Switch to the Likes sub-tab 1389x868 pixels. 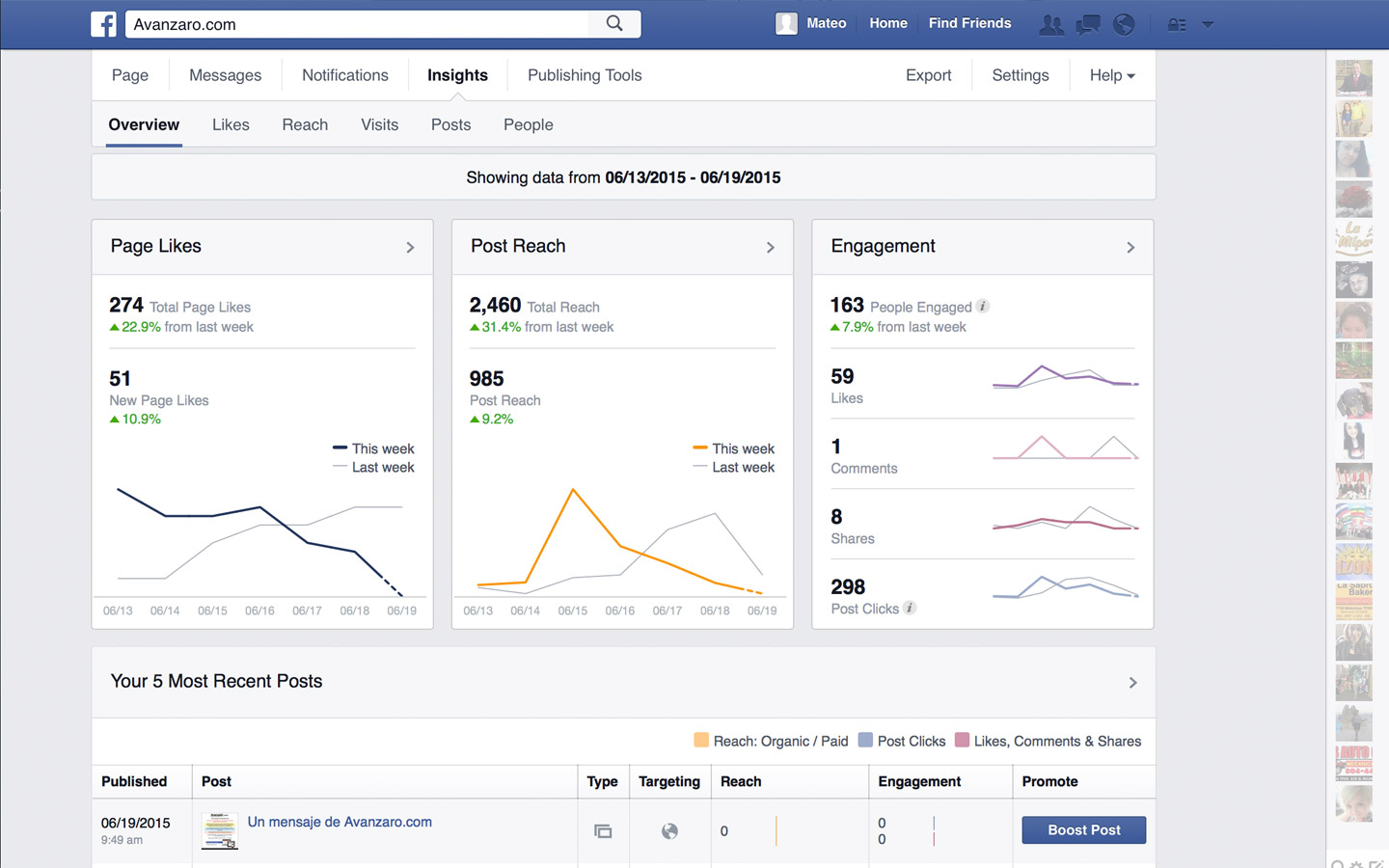(231, 124)
